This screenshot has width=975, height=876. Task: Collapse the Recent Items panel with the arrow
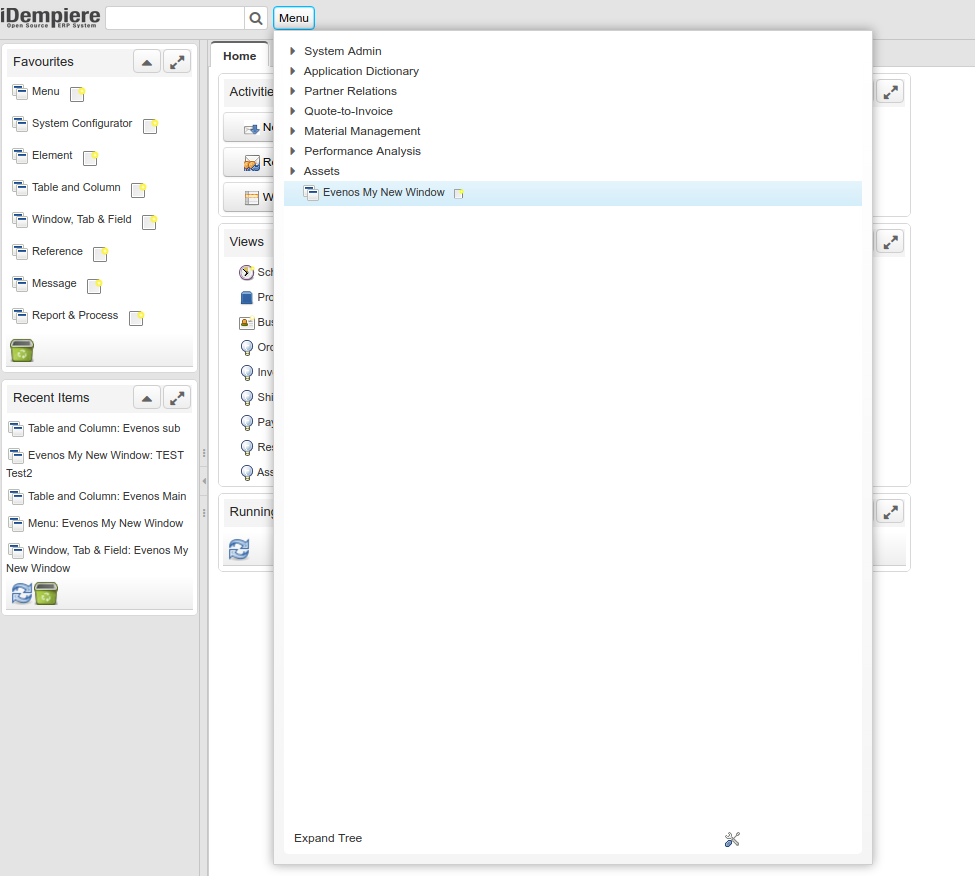(147, 398)
